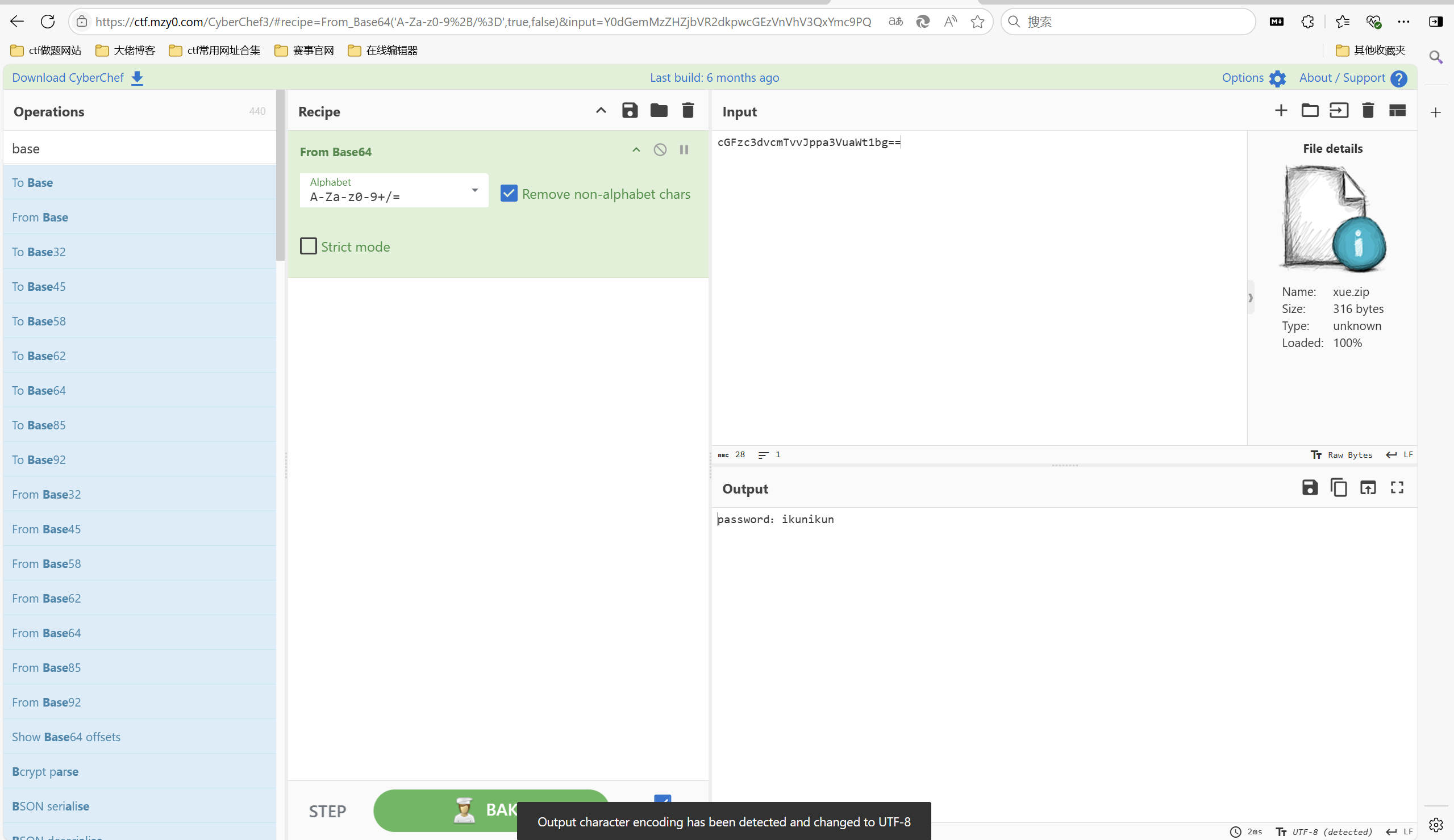Select the From Base64 operation in the list
Viewport: 1454px width, 840px height.
(x=140, y=632)
